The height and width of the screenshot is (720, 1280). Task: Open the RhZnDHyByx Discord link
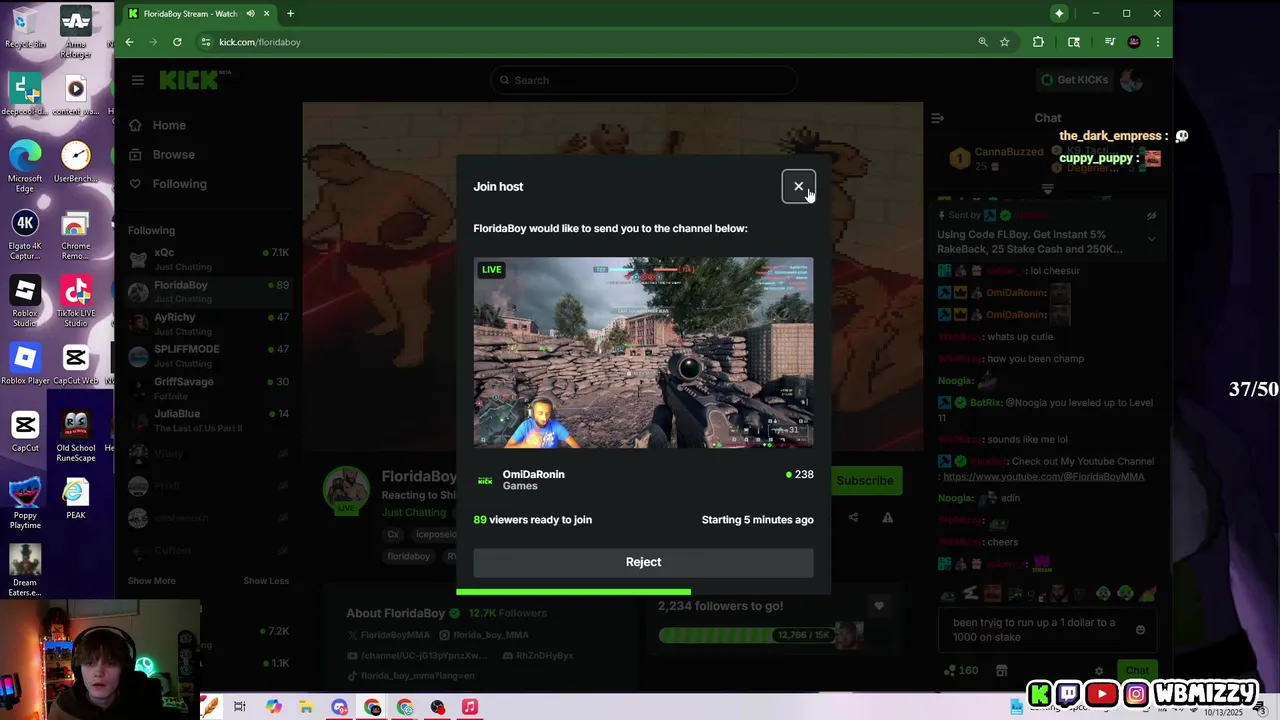538,656
